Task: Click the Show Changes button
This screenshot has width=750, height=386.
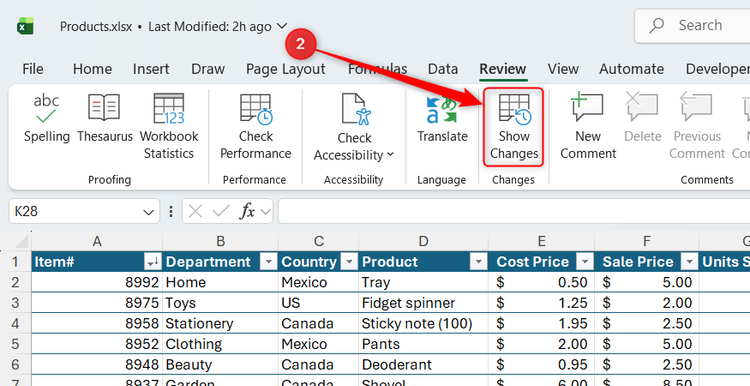Action: click(x=514, y=127)
